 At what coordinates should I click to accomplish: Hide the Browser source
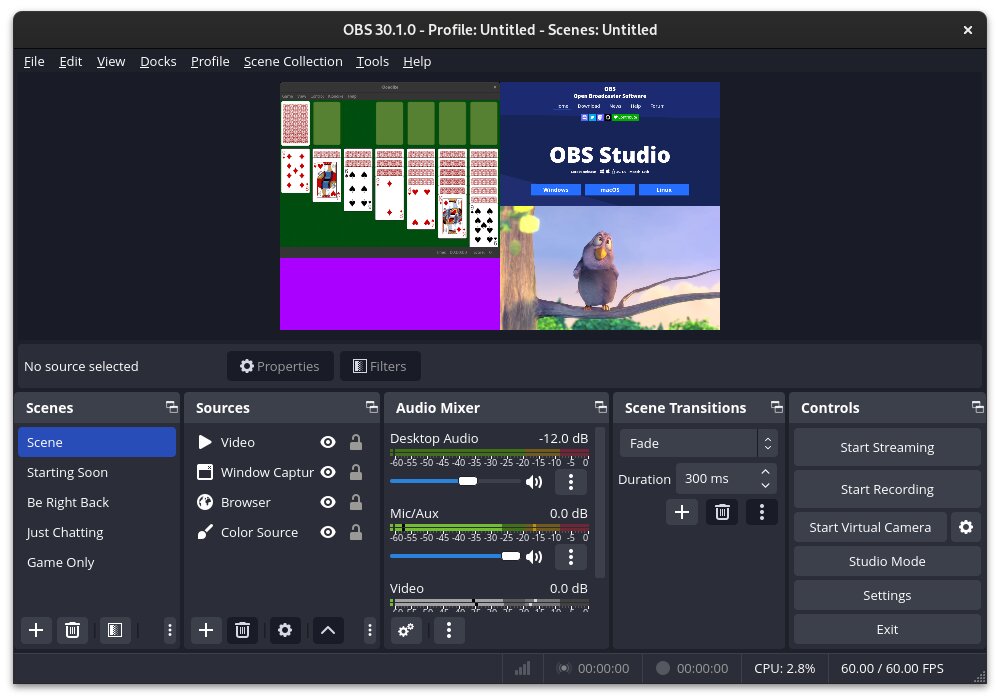pos(328,502)
